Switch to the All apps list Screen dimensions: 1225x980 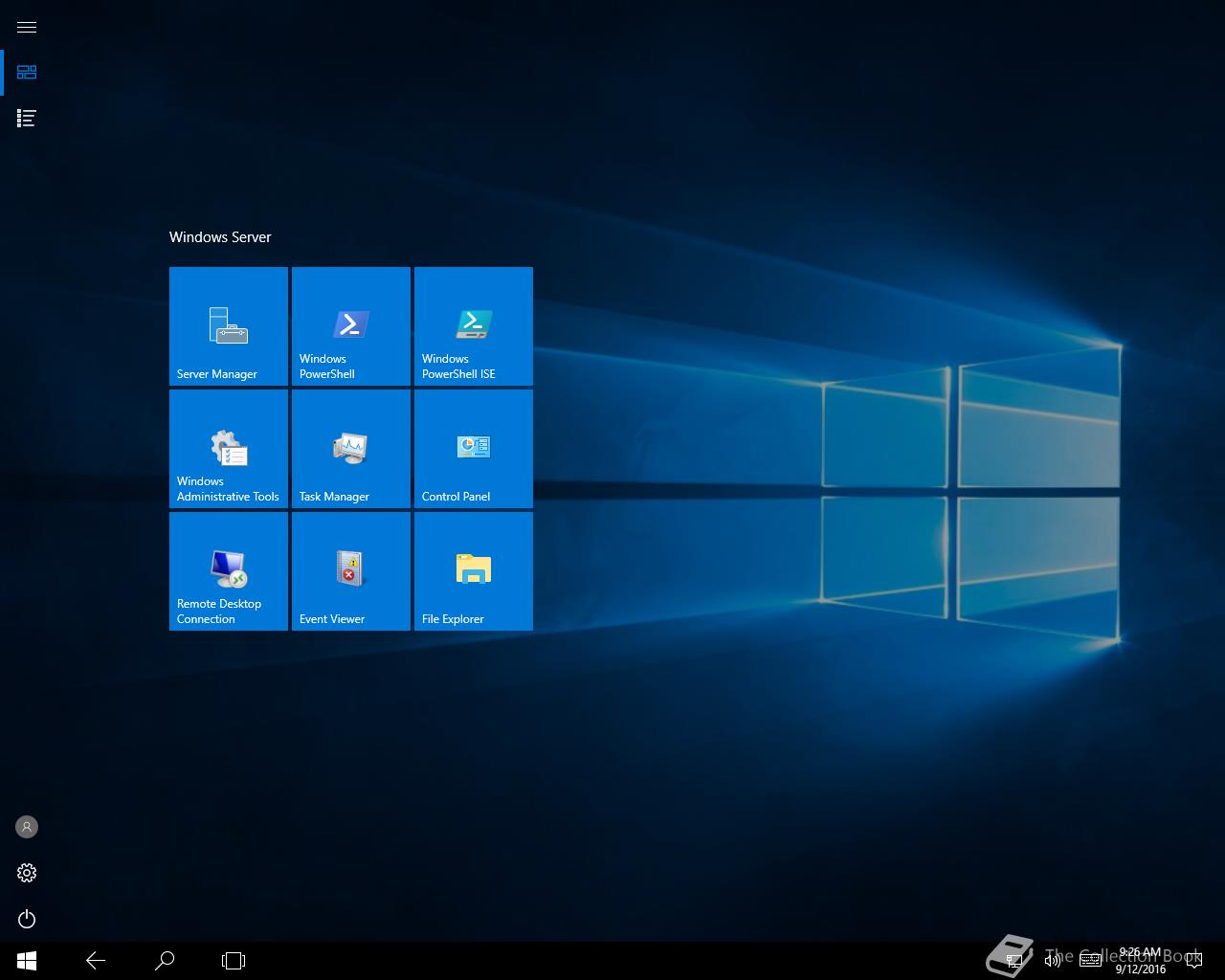click(x=27, y=119)
